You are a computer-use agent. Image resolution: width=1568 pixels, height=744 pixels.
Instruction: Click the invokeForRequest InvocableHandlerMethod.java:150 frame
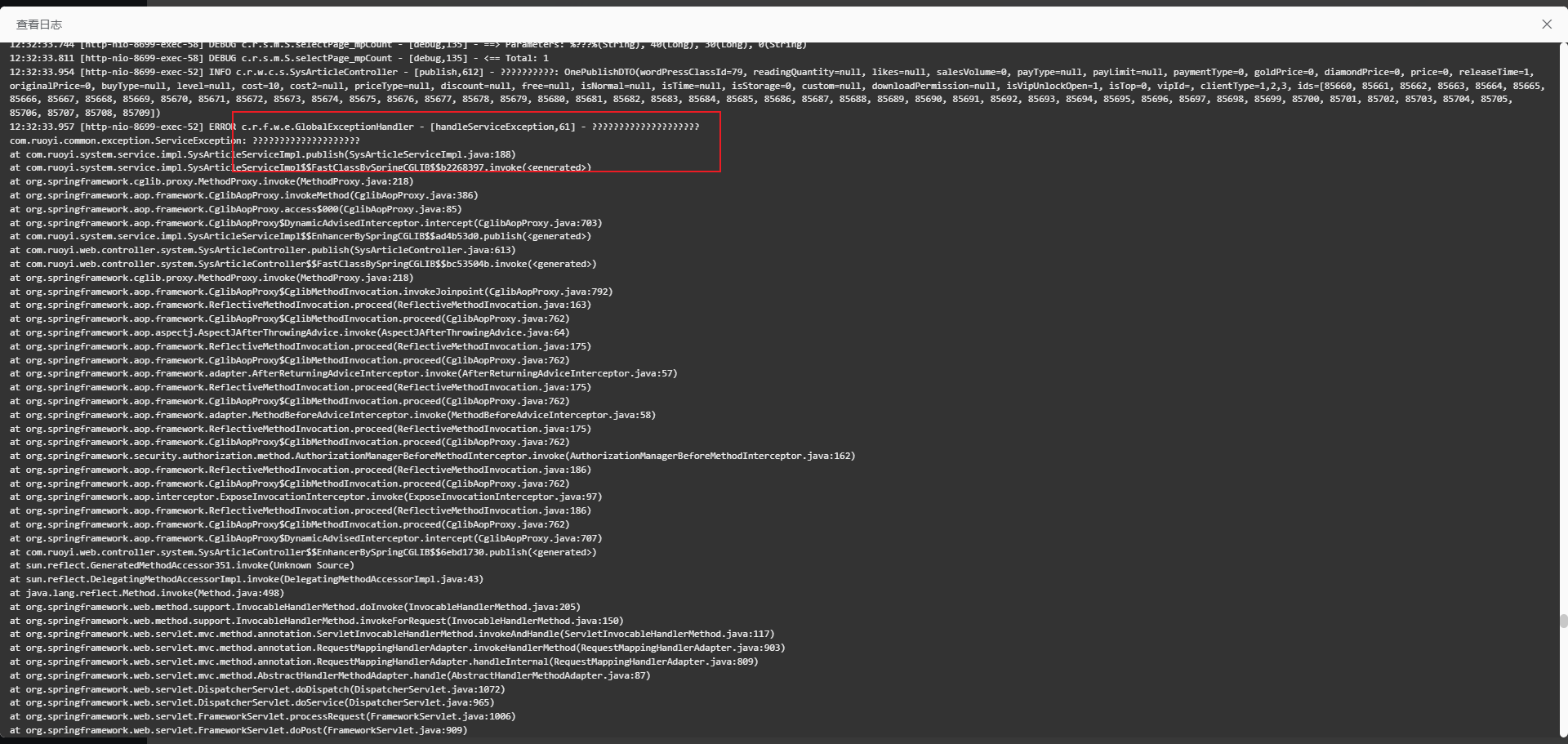tap(317, 621)
